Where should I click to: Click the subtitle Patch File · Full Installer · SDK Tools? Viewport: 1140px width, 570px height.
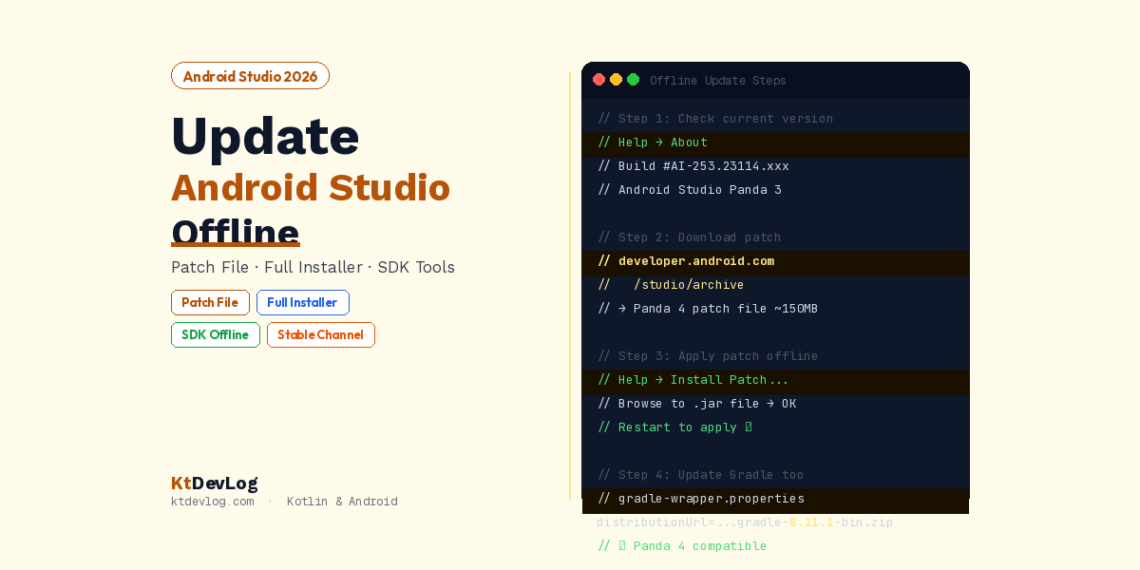[x=313, y=268]
